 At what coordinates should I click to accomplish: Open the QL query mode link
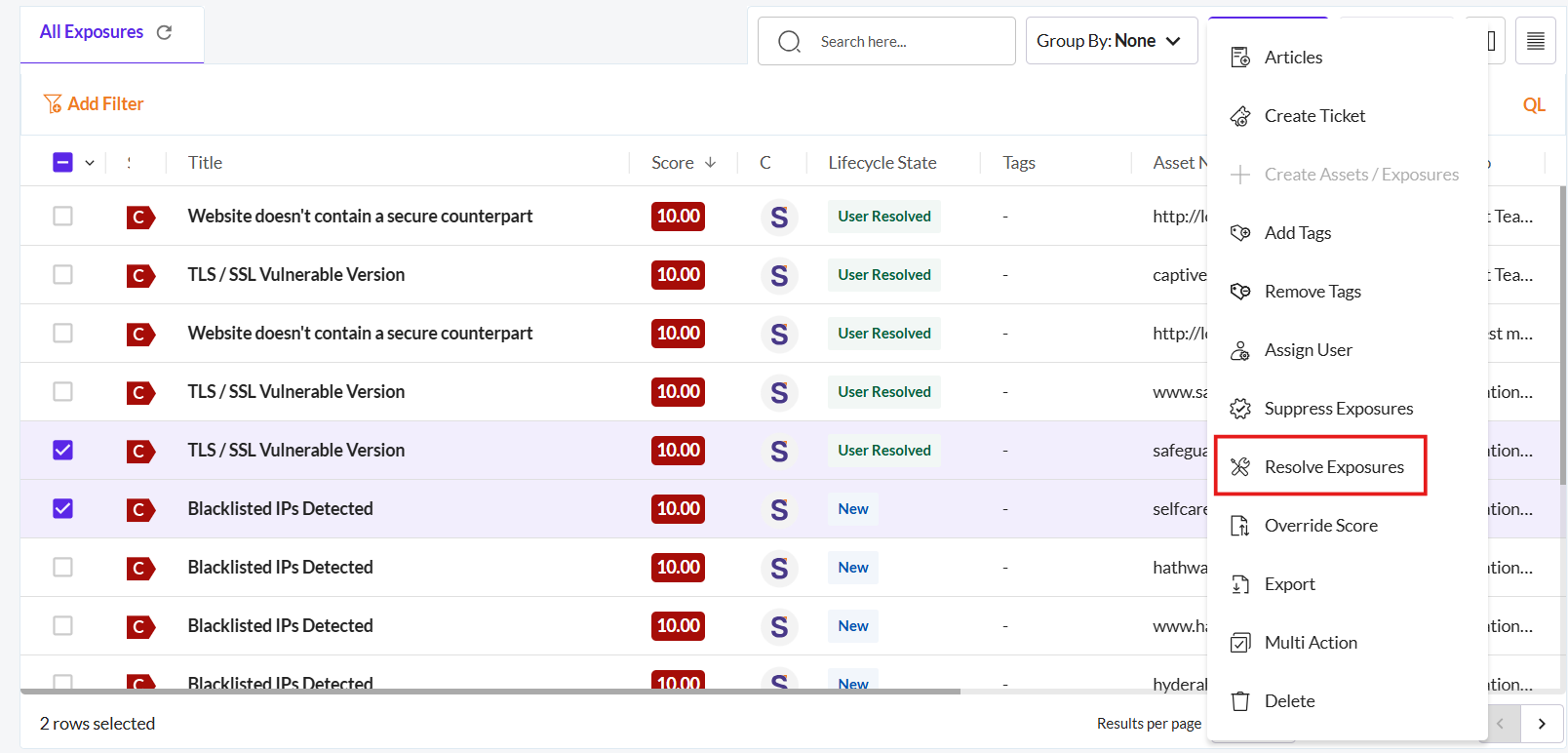point(1534,104)
